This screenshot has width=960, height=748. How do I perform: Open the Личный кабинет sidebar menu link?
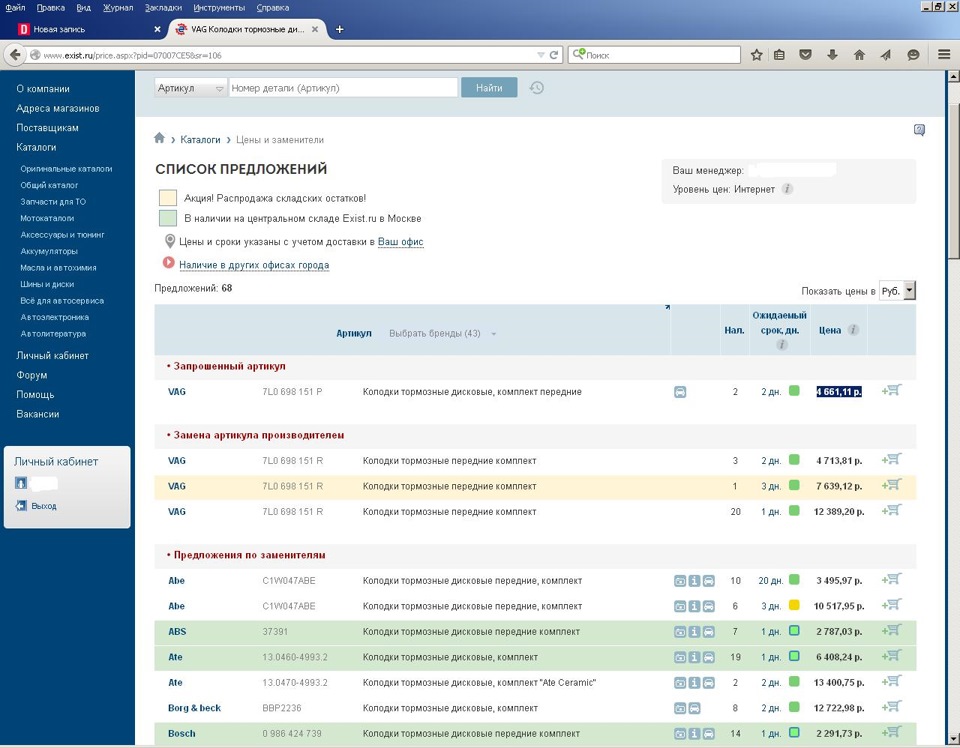point(53,356)
